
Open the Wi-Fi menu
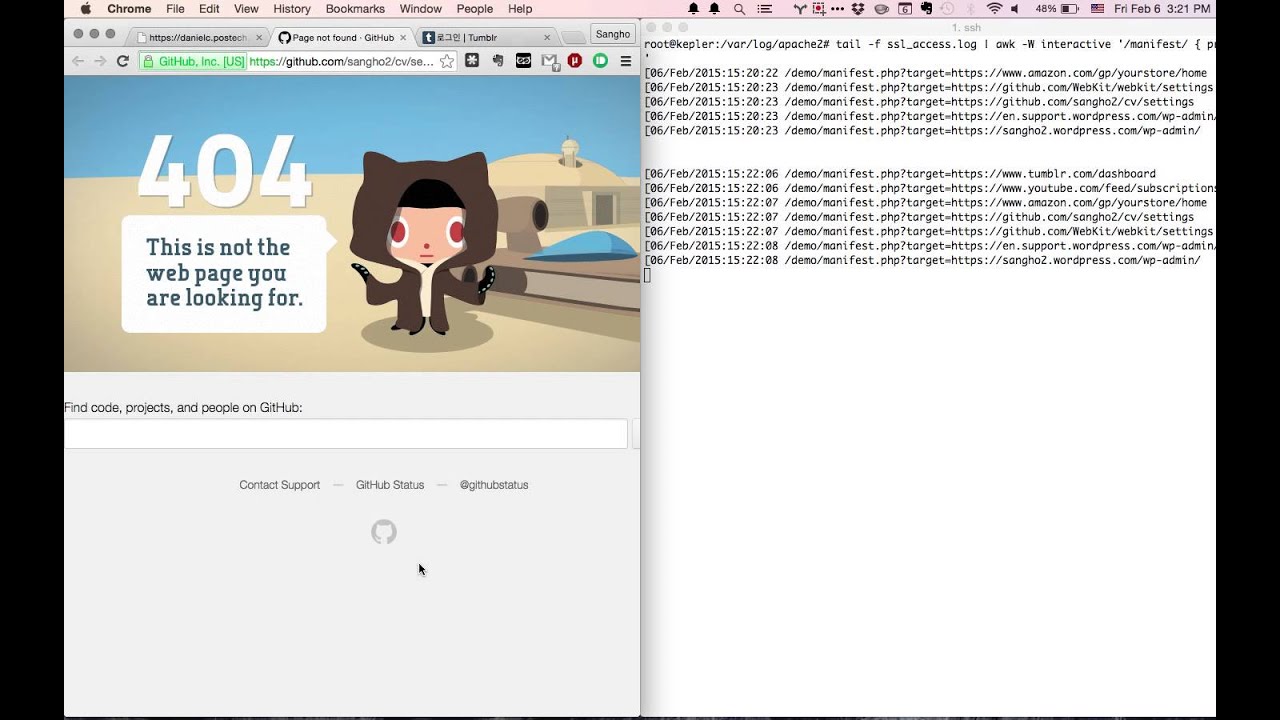coord(994,9)
